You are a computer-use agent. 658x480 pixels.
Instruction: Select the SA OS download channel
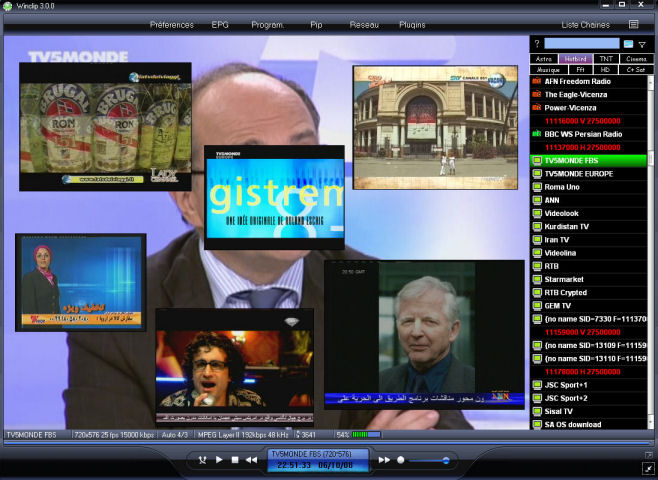coord(588,424)
